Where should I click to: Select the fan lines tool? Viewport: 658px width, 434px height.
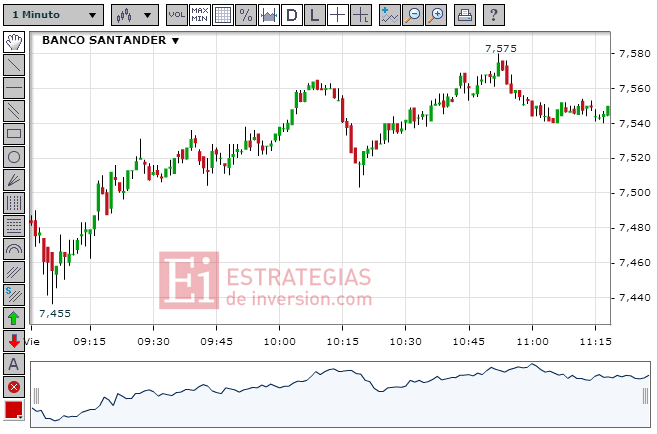coord(14,180)
